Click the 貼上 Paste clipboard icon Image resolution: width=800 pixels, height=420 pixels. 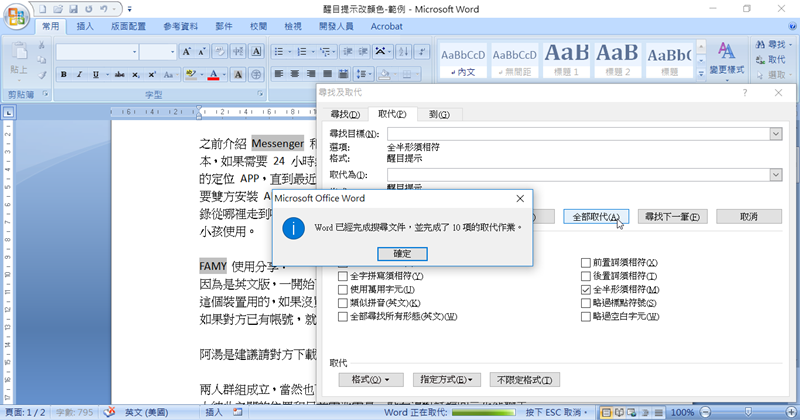(x=20, y=51)
